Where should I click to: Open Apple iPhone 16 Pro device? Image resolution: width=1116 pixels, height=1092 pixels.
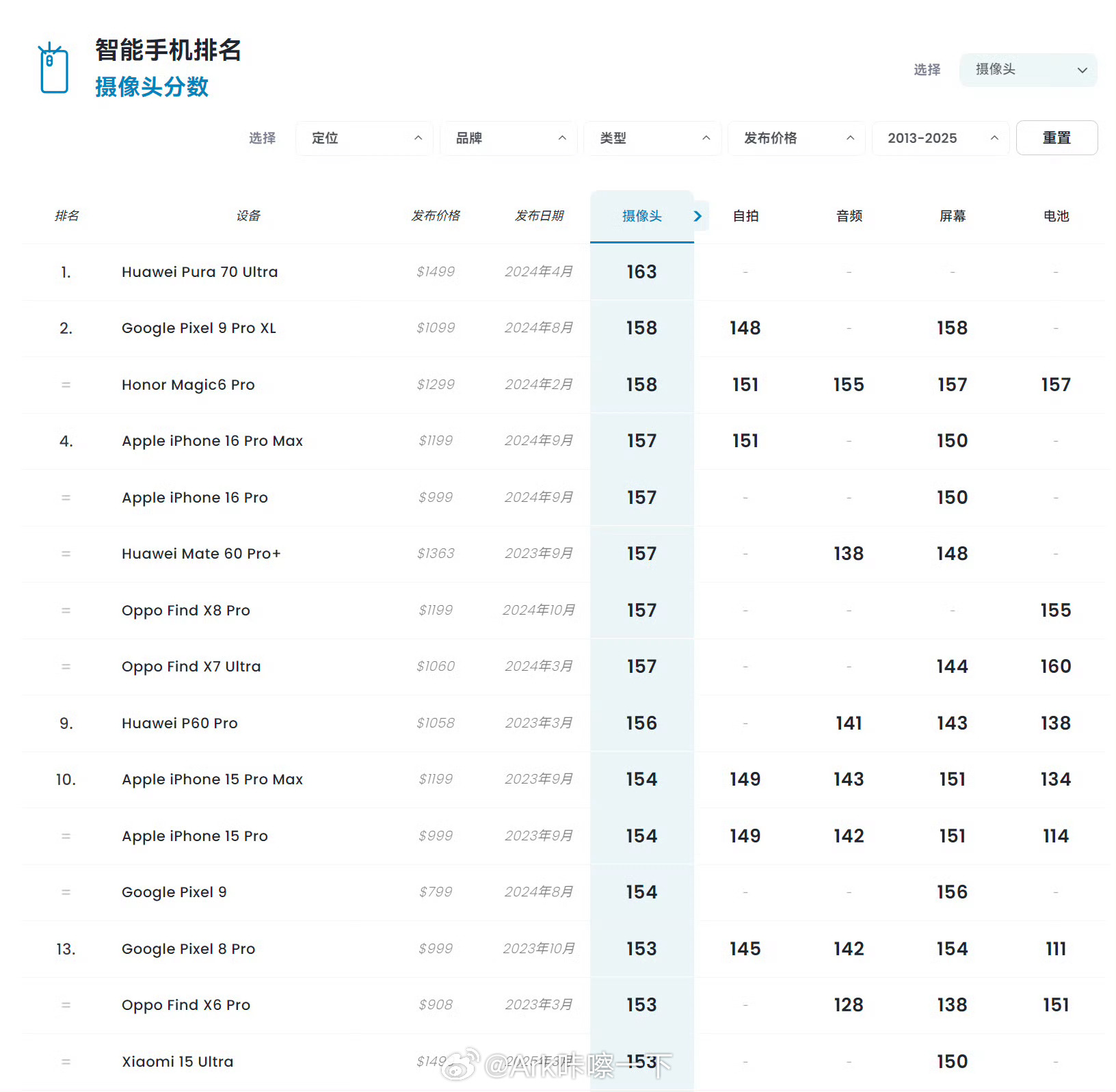tap(195, 498)
